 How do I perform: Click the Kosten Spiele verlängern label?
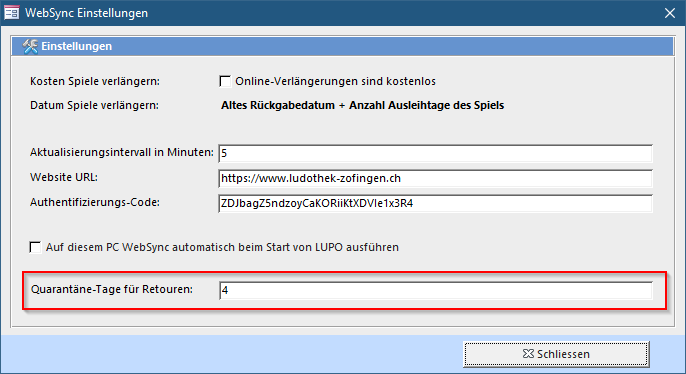click(95, 81)
